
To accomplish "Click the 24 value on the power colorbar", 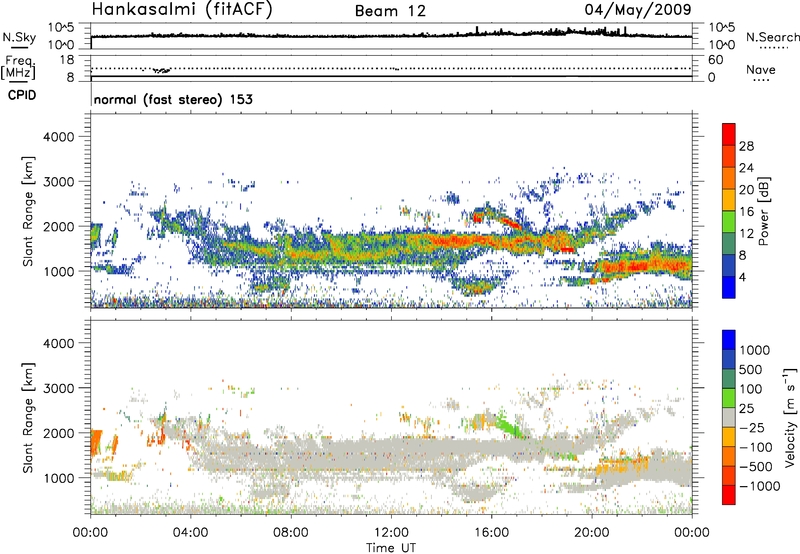I will pos(746,168).
